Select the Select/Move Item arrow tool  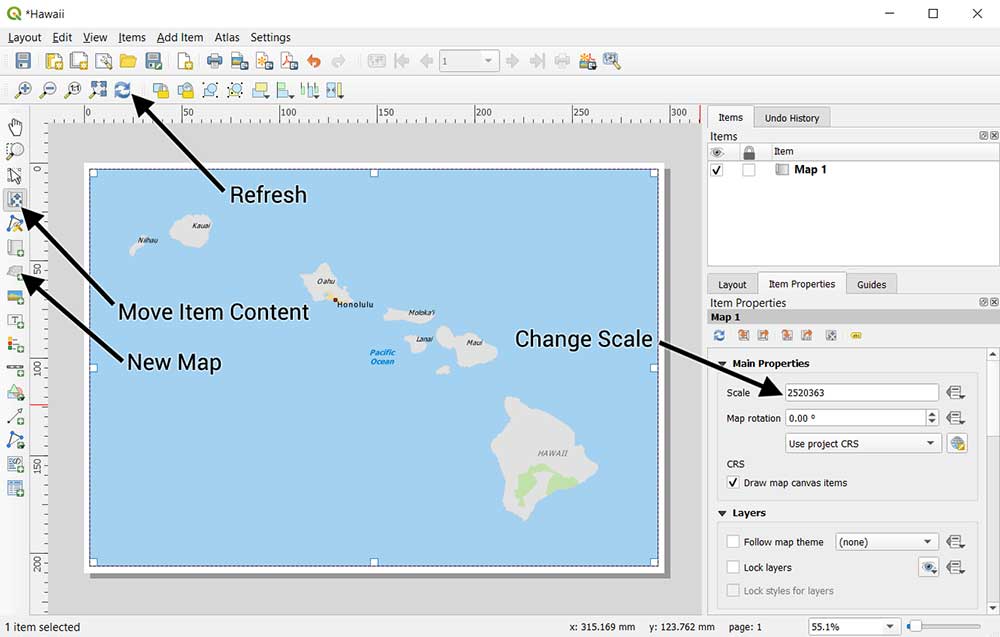pyautogui.click(x=15, y=175)
